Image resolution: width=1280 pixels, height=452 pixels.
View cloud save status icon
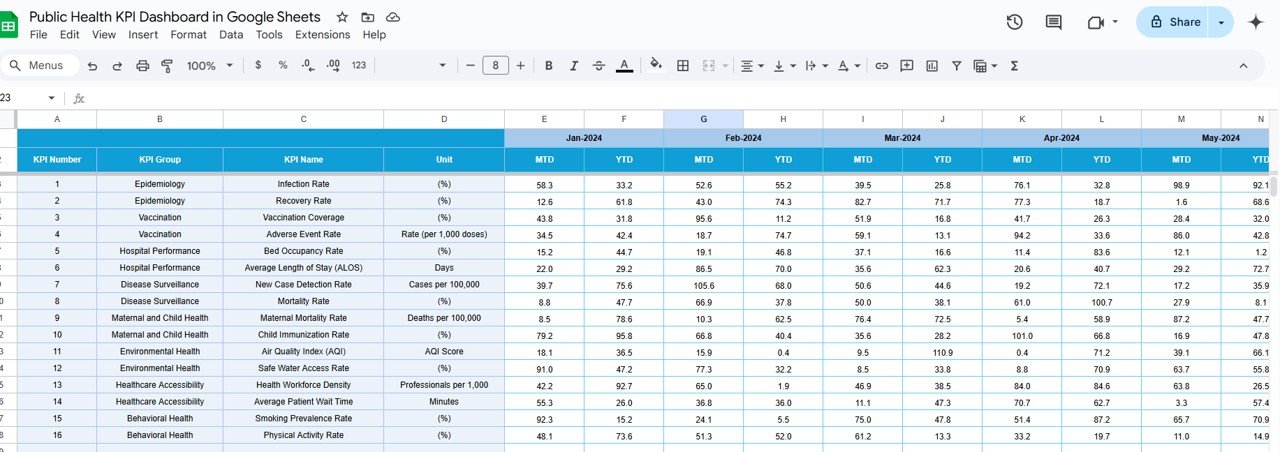coord(393,17)
